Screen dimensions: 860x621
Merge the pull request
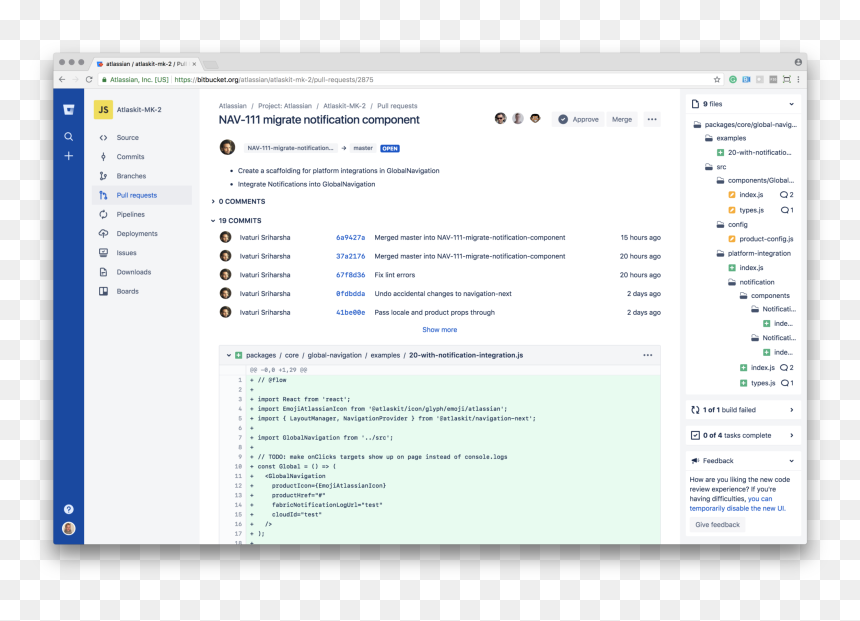622,120
